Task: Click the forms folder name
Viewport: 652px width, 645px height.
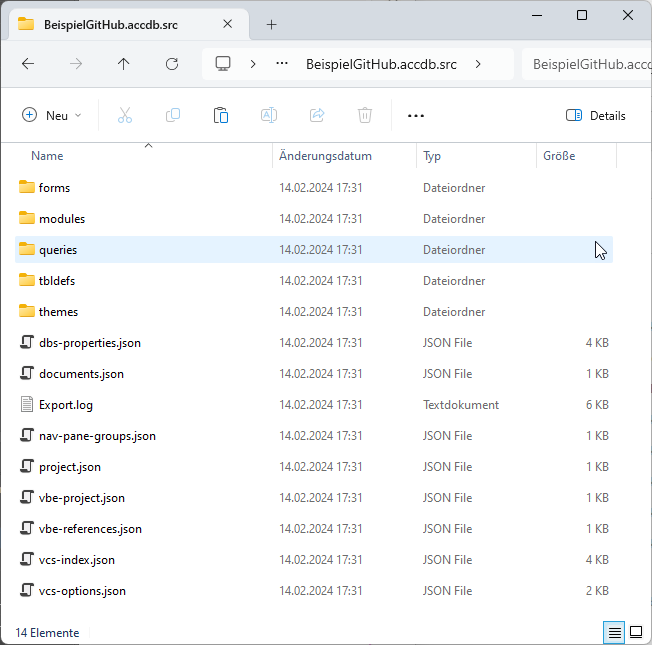Action: [54, 188]
